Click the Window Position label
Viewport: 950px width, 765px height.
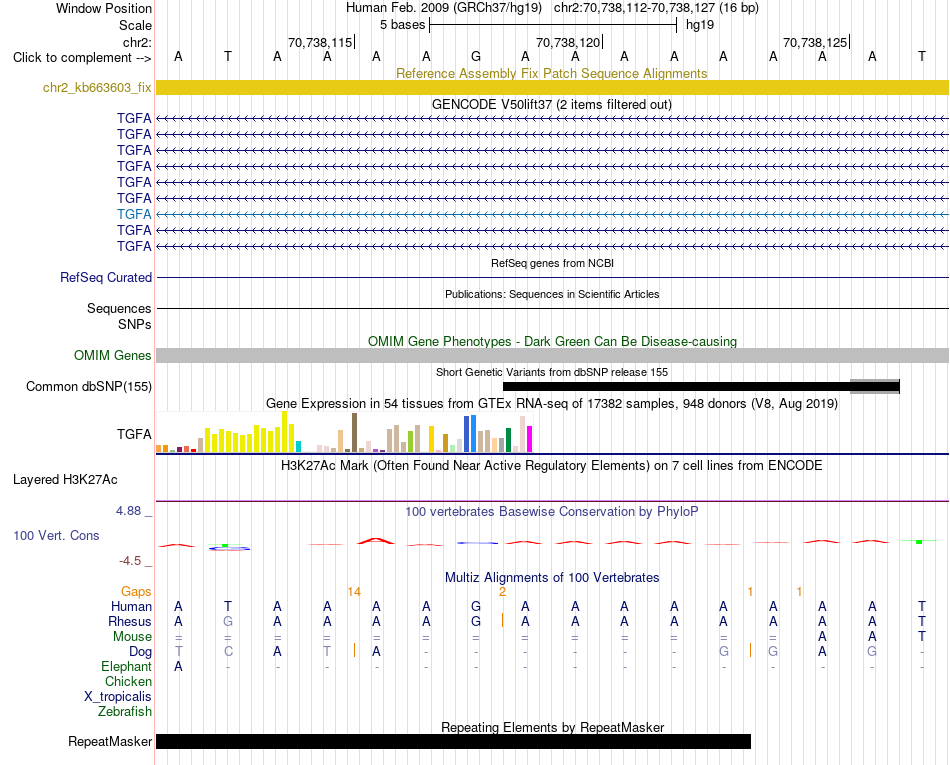104,8
